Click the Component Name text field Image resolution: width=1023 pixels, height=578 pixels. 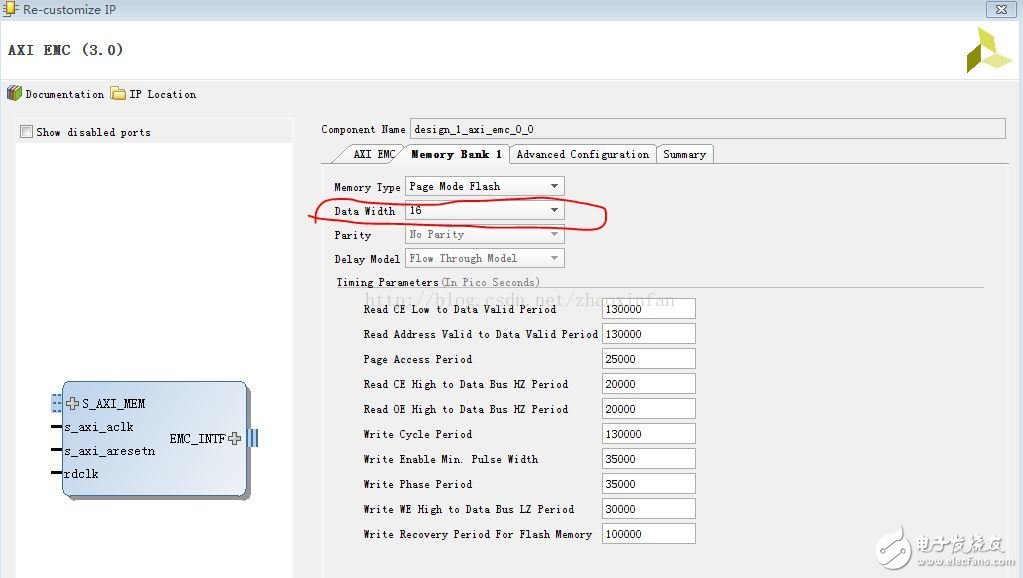[706, 129]
